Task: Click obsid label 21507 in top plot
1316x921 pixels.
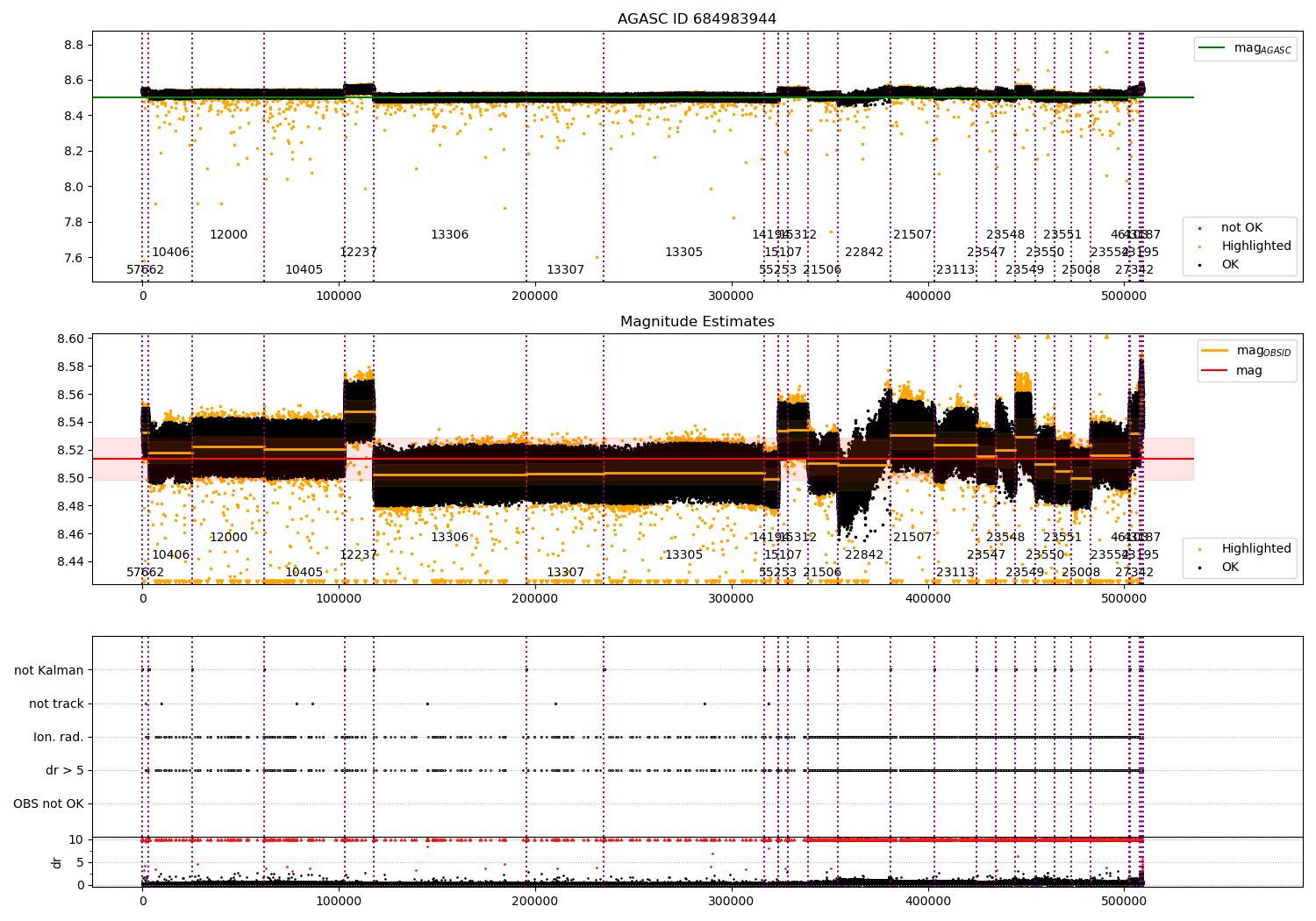Action: [912, 235]
